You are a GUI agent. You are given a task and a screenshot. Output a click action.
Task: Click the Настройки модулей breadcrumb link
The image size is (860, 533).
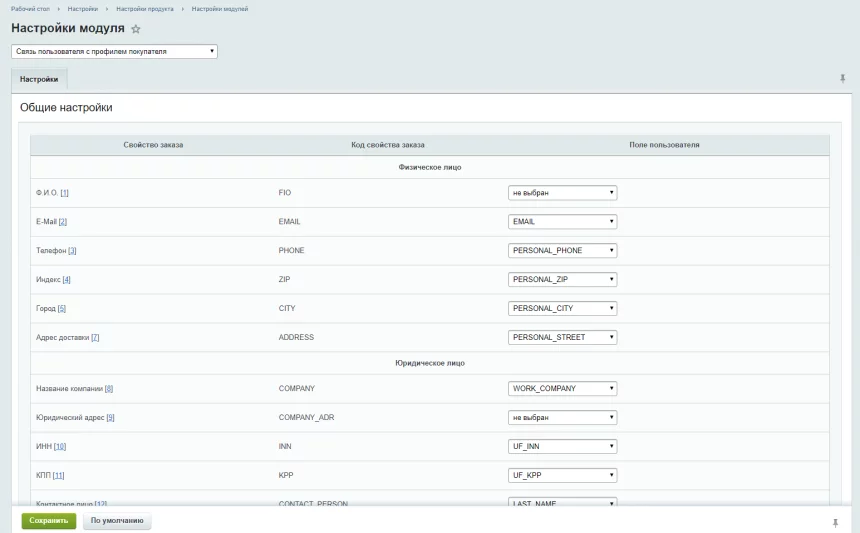[220, 9]
